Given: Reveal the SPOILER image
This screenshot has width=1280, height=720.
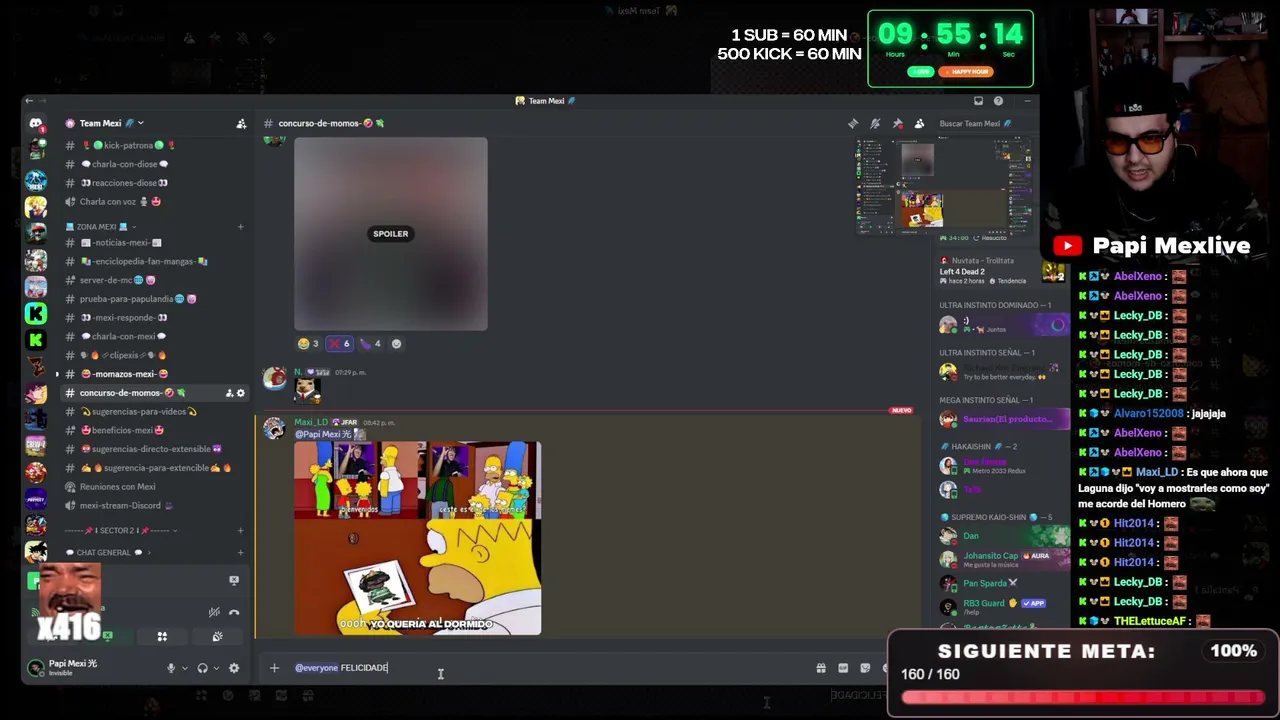Looking at the screenshot, I should 391,234.
